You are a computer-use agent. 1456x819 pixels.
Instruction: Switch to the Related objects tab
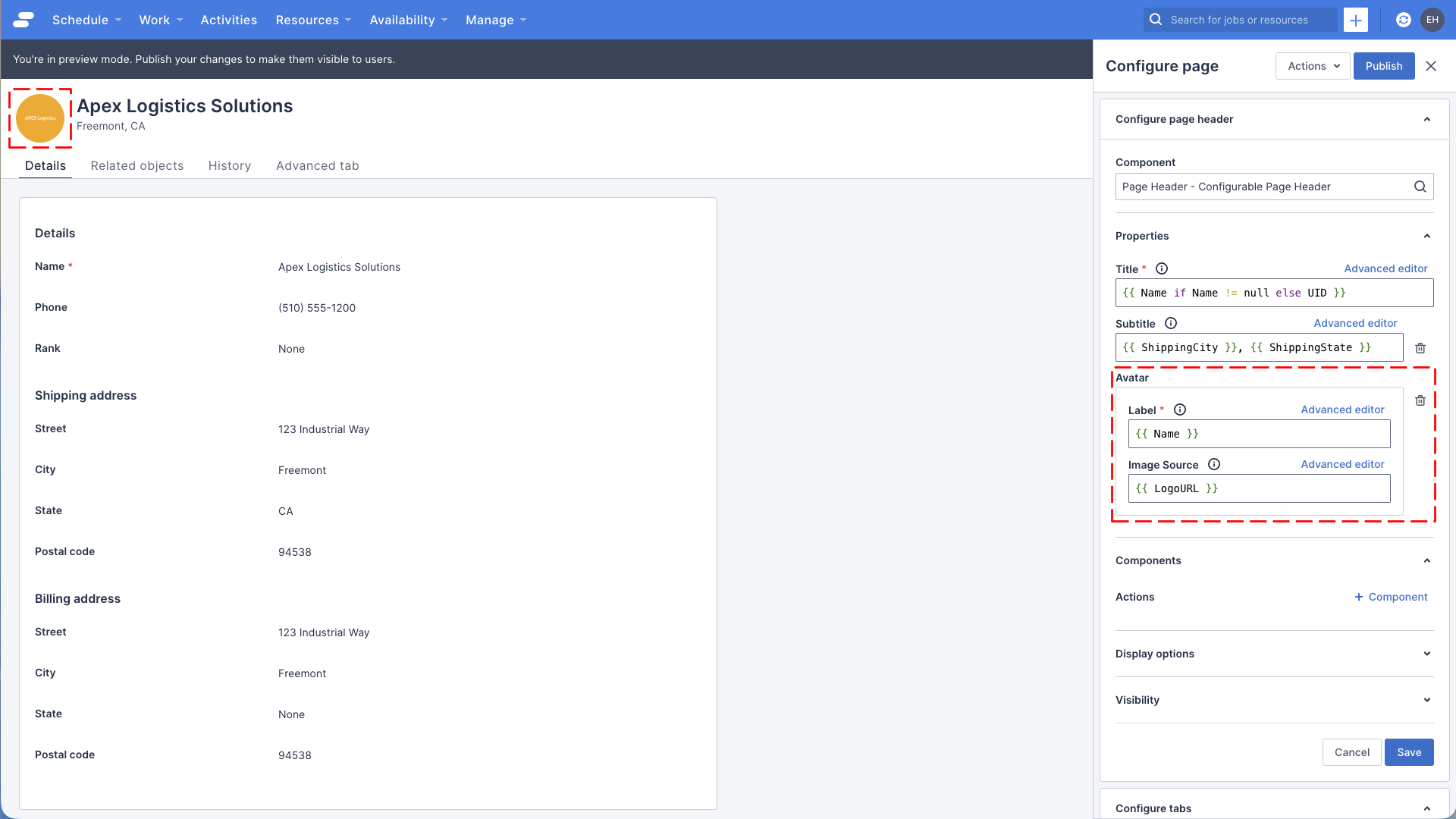point(136,165)
